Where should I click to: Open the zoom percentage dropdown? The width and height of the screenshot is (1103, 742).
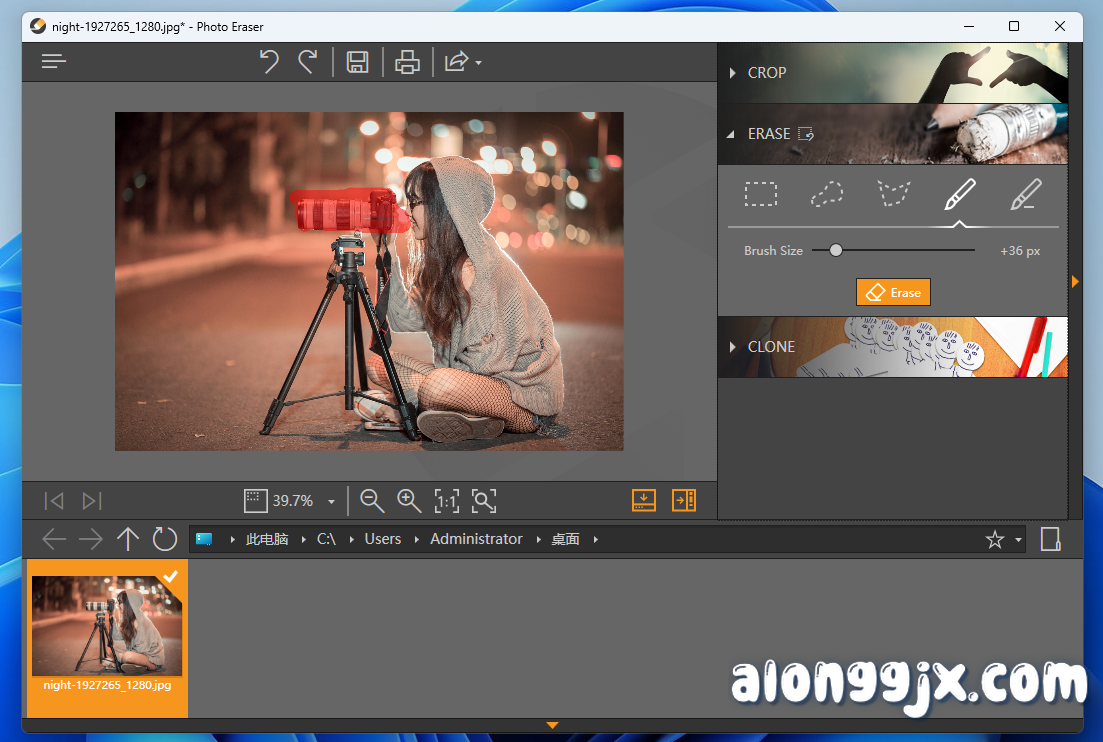pos(330,500)
